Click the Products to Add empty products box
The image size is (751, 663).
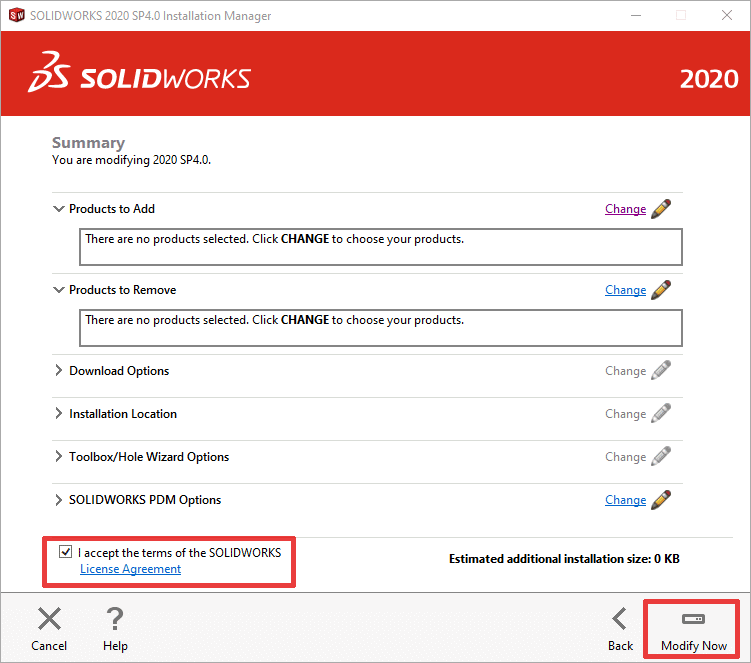coord(381,247)
